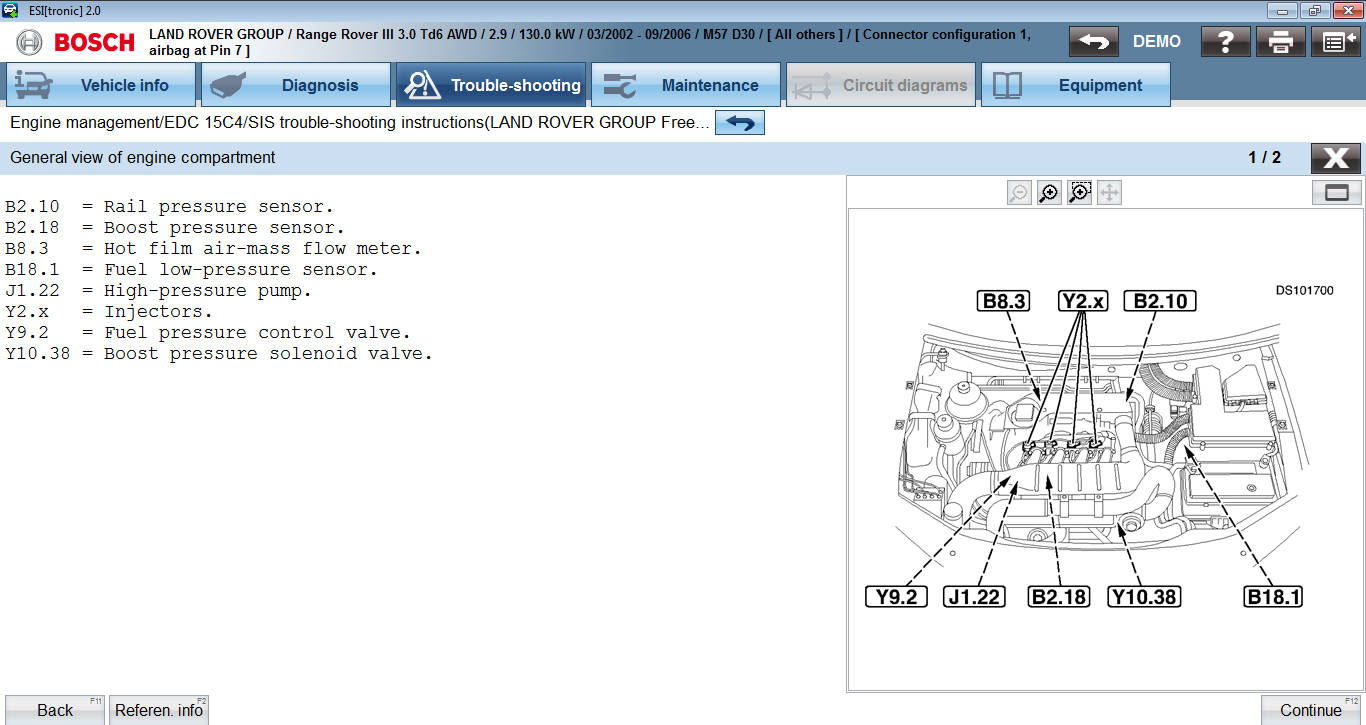This screenshot has width=1366, height=725.
Task: Click the zoom out magnifier icon
Action: (x=1019, y=193)
